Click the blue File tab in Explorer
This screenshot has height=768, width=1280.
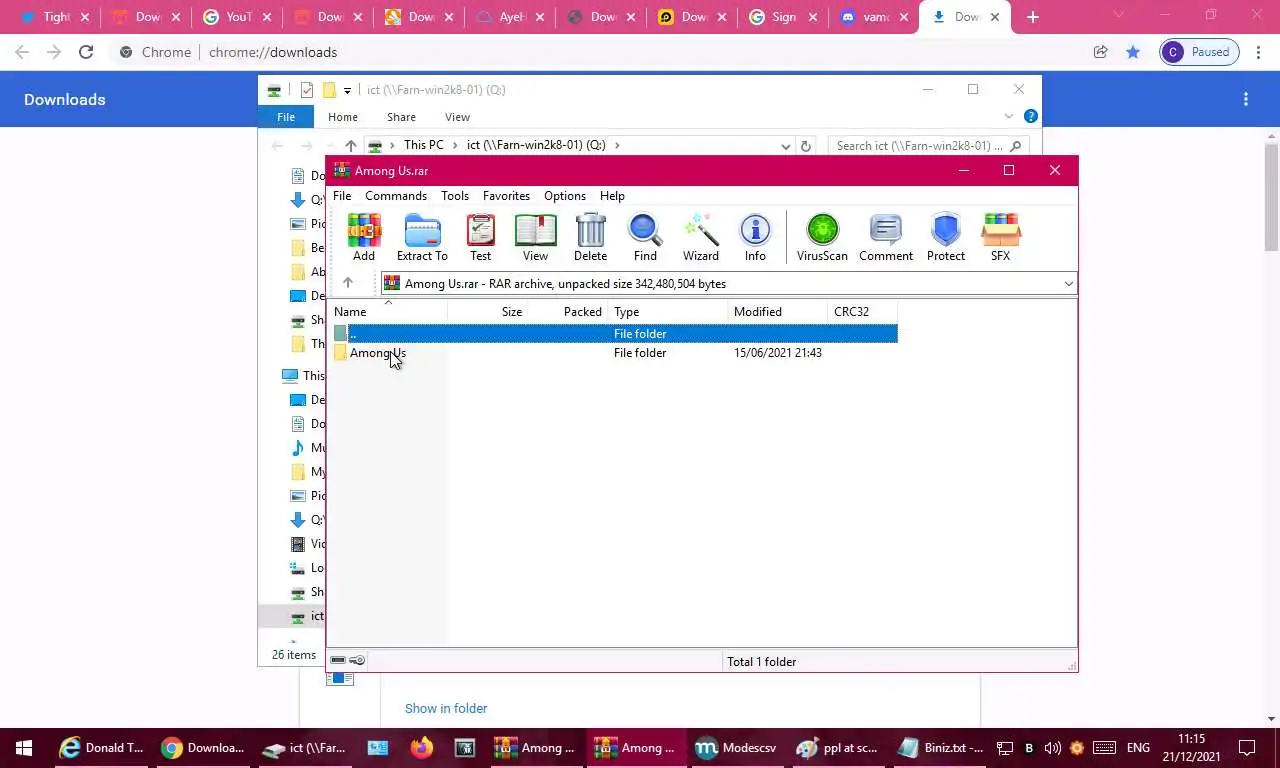(x=286, y=117)
